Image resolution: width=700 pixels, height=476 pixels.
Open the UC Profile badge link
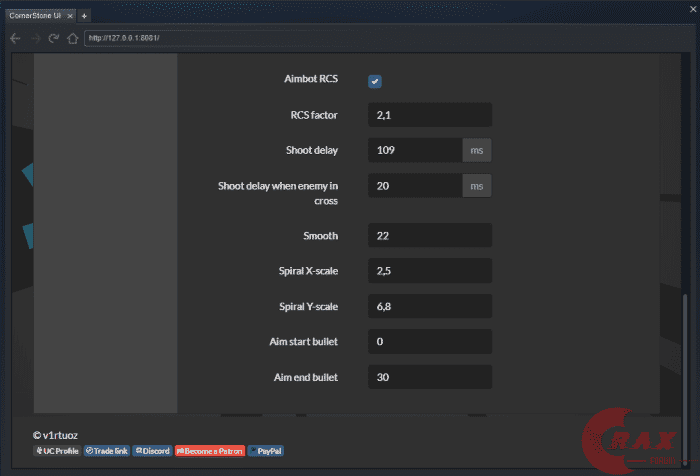(57, 451)
